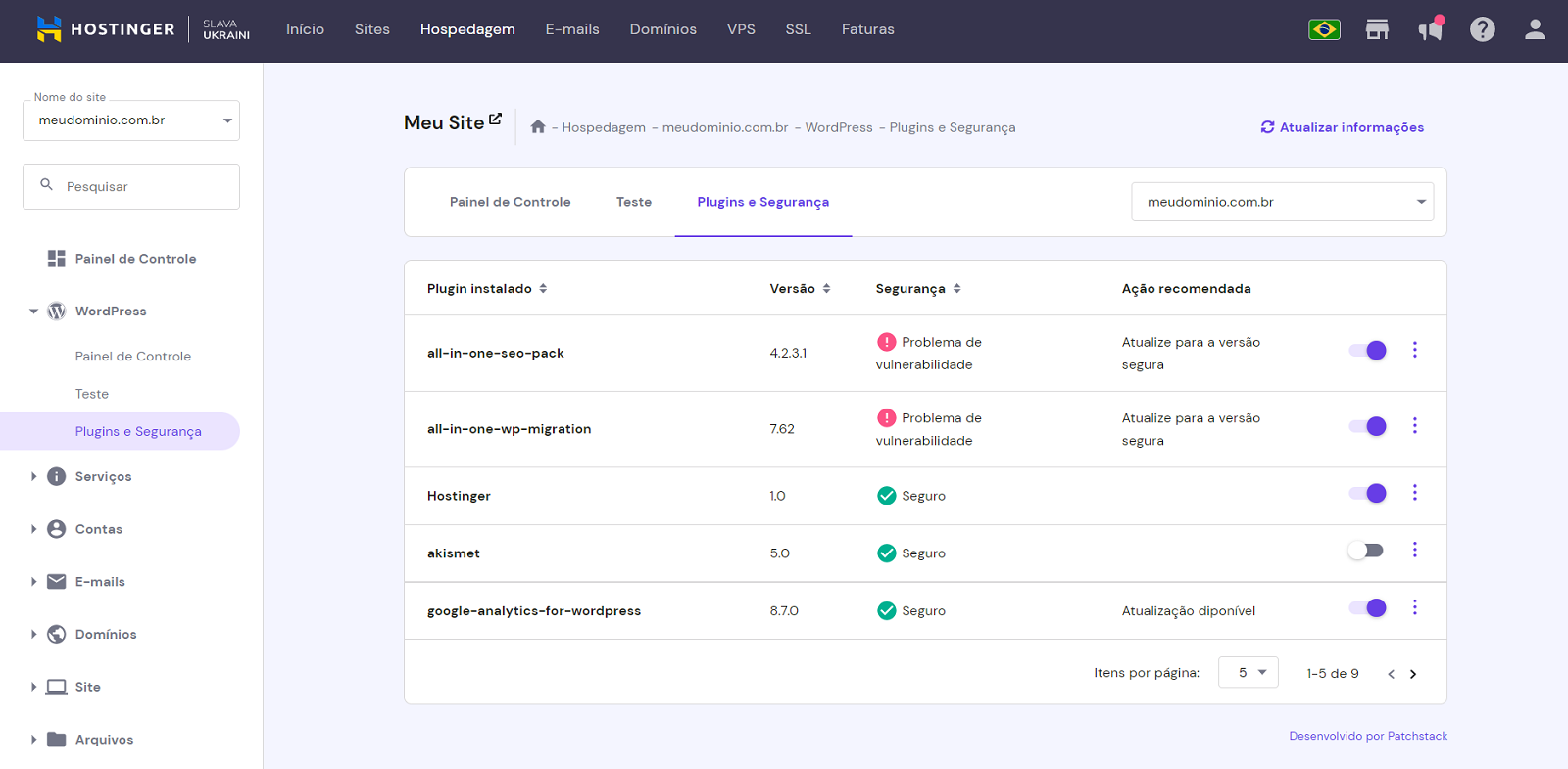1568x769 pixels.
Task: Open more options for google-analytics-for-wordpress
Action: (x=1414, y=607)
